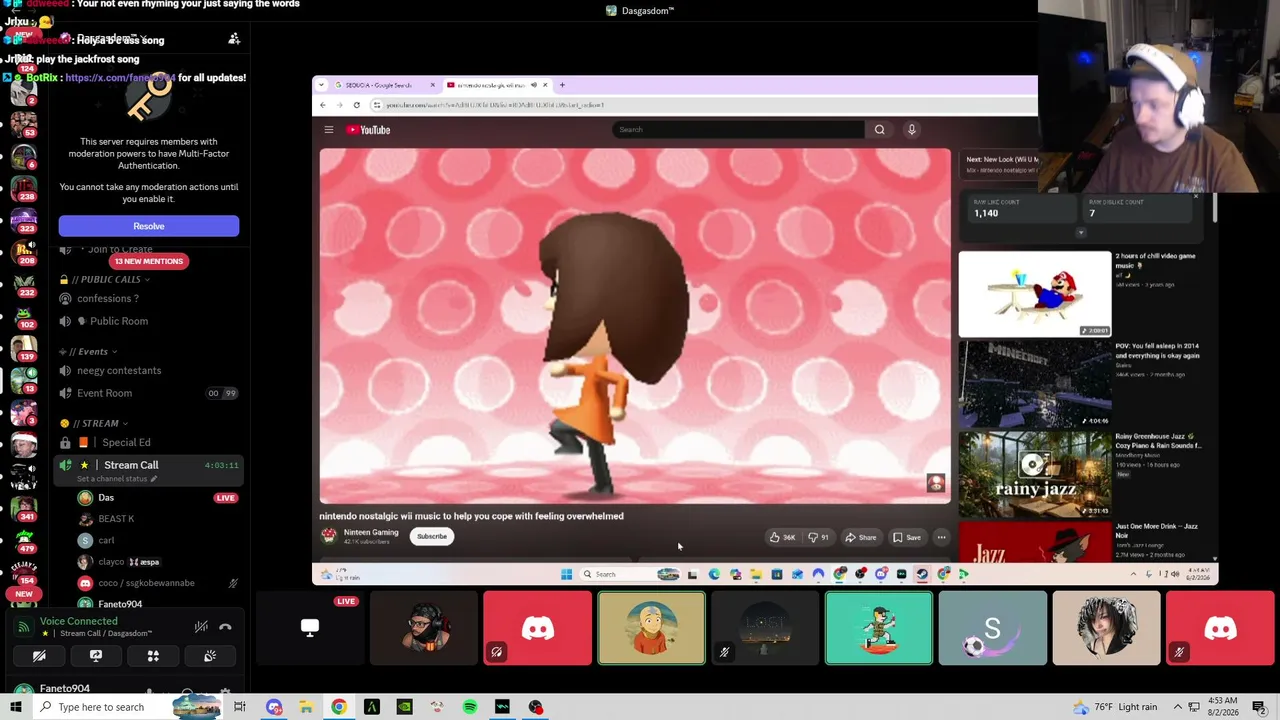This screenshot has height=720, width=1280.
Task: Open Discord from the host taskbar
Action: pos(274,707)
